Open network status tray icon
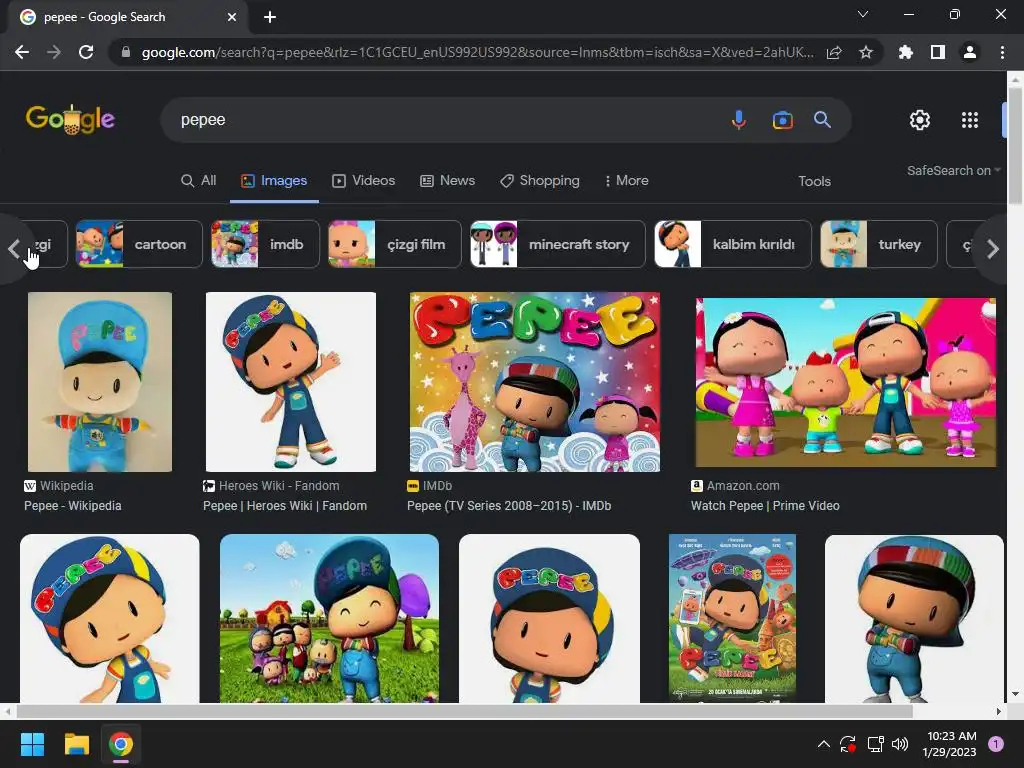Screen dimensions: 1024x768 (x=875, y=744)
